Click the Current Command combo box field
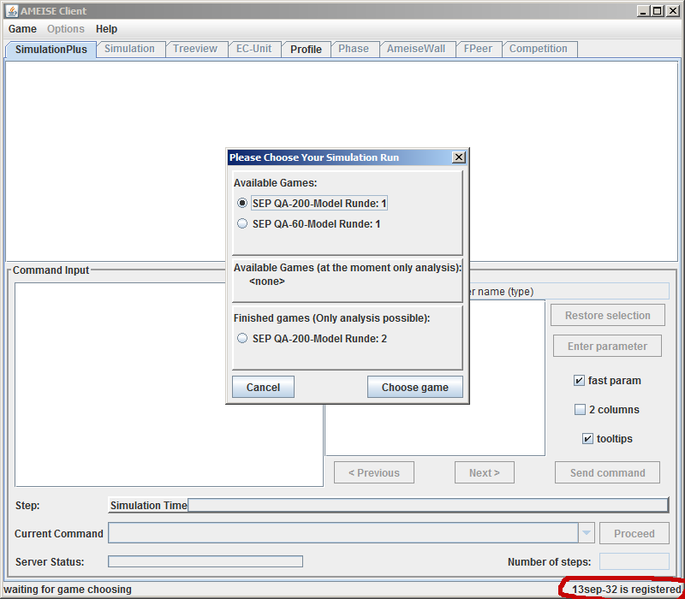 [x=343, y=533]
